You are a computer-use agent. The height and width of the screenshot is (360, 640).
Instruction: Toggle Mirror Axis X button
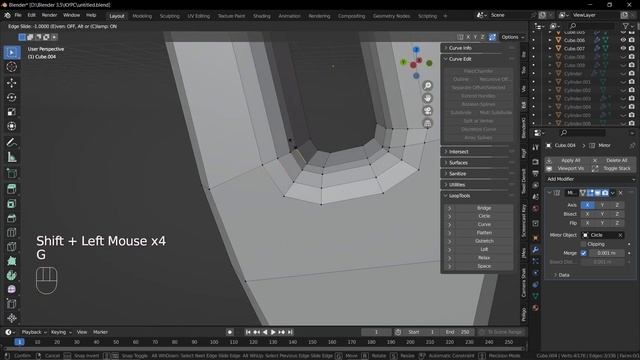(587, 205)
